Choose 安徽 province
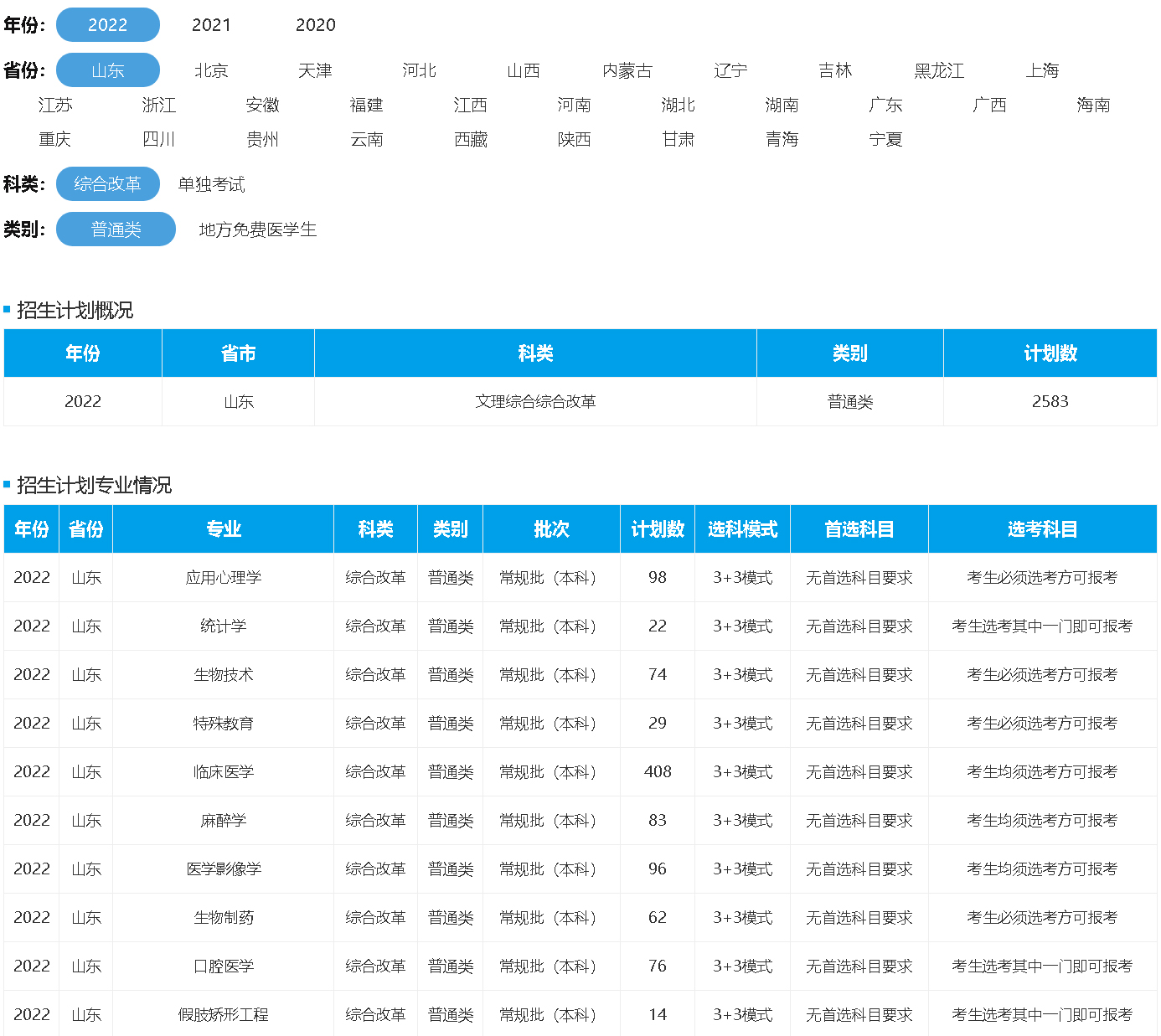This screenshot has width=1161, height=1036. tap(263, 105)
